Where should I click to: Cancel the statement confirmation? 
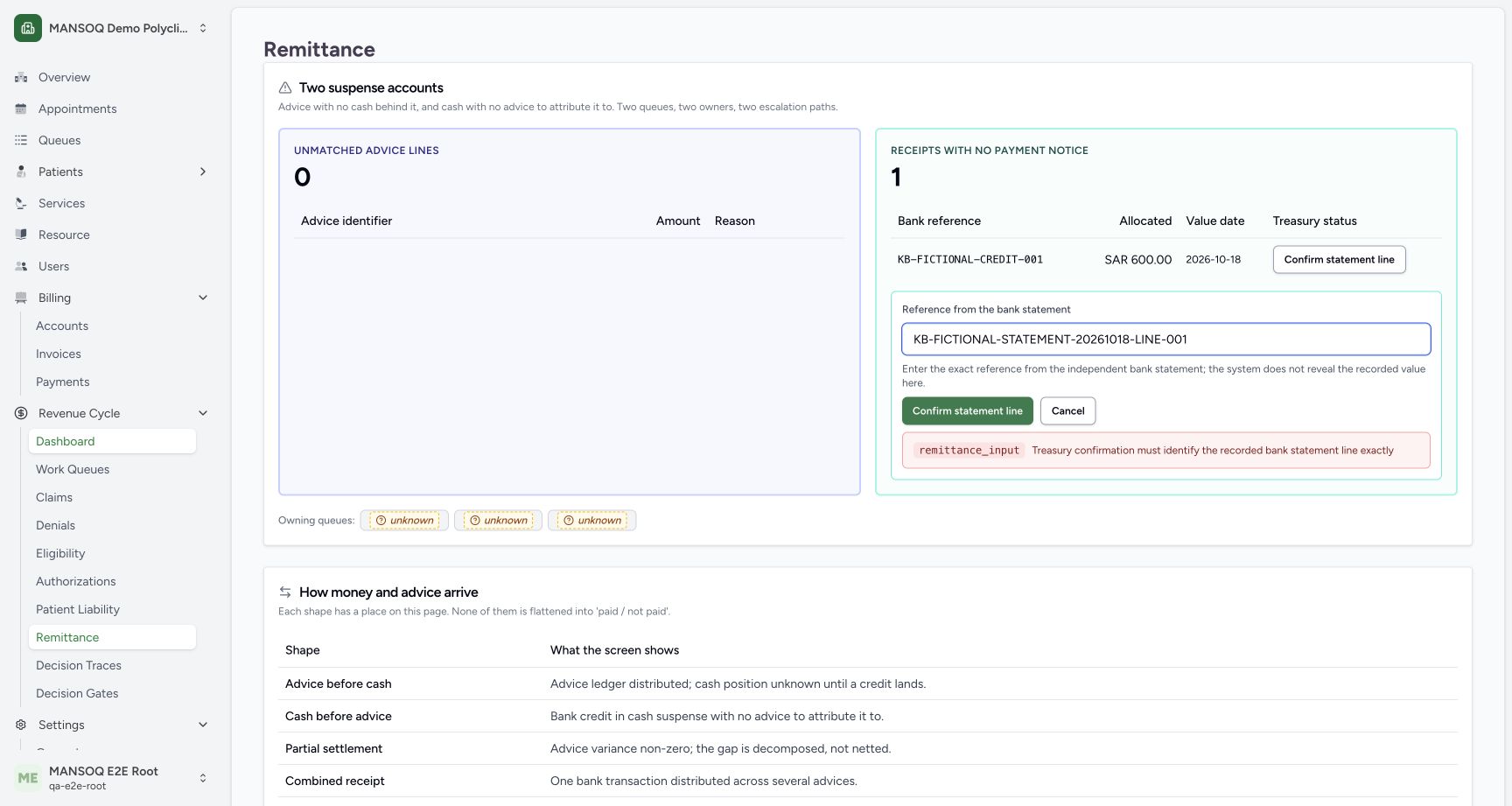(1067, 410)
